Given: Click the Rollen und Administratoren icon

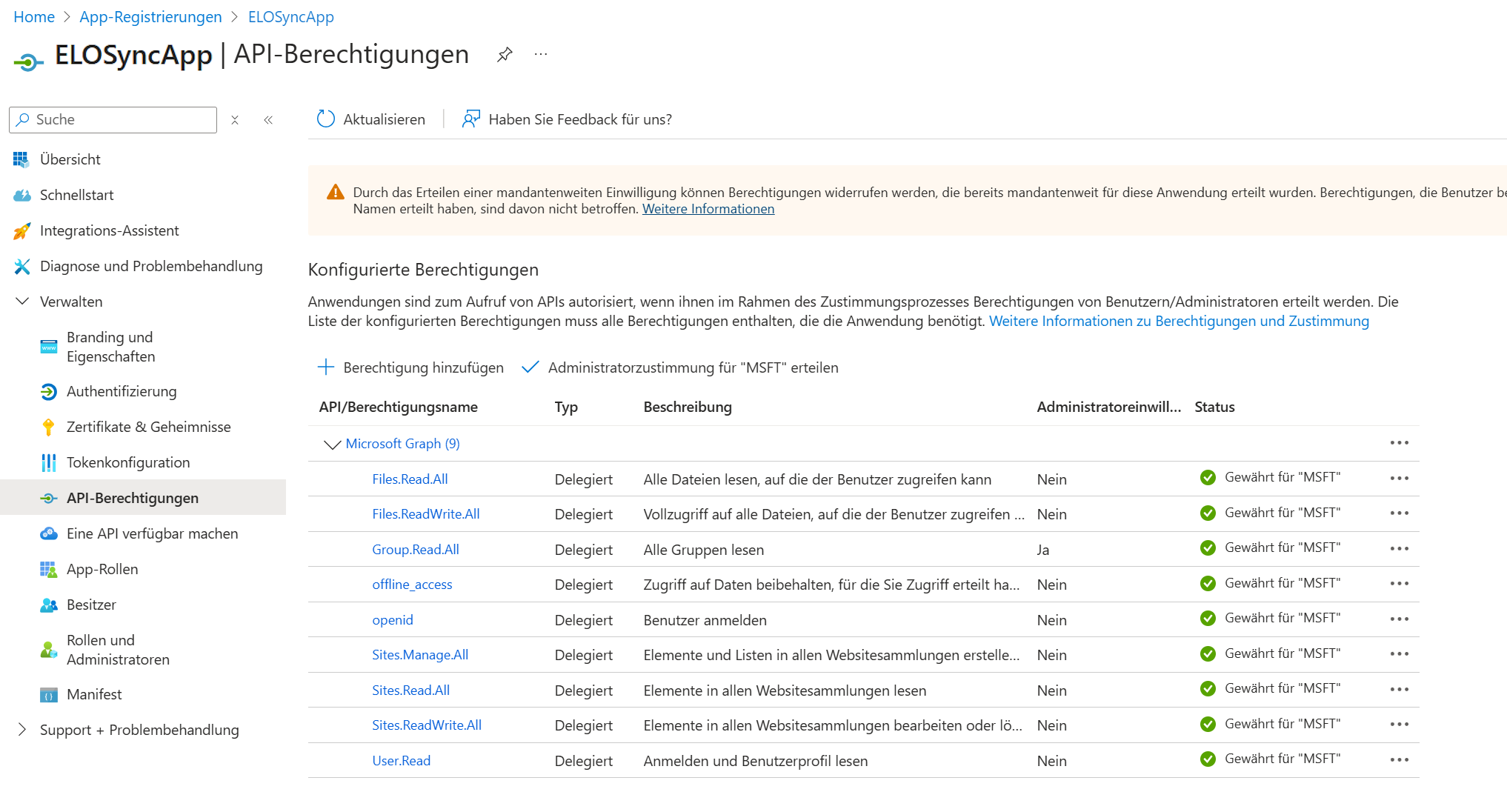Looking at the screenshot, I should [48, 650].
